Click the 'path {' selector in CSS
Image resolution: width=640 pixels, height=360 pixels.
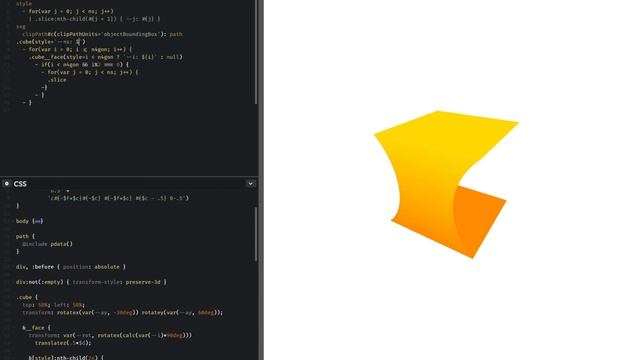pyautogui.click(x=25, y=236)
